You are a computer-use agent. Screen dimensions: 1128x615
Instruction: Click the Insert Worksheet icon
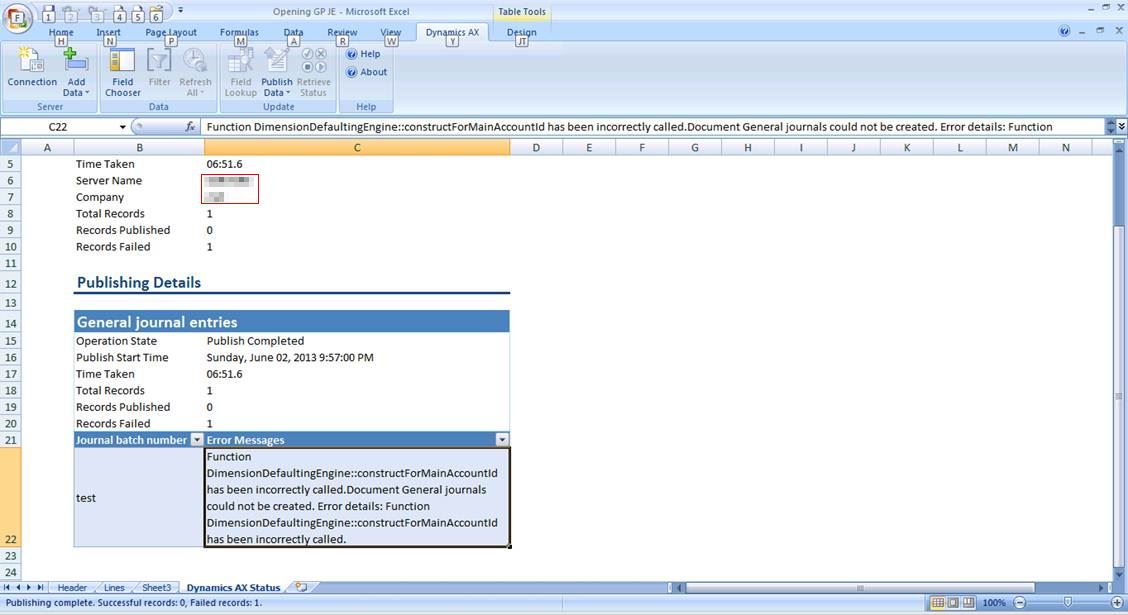[301, 588]
